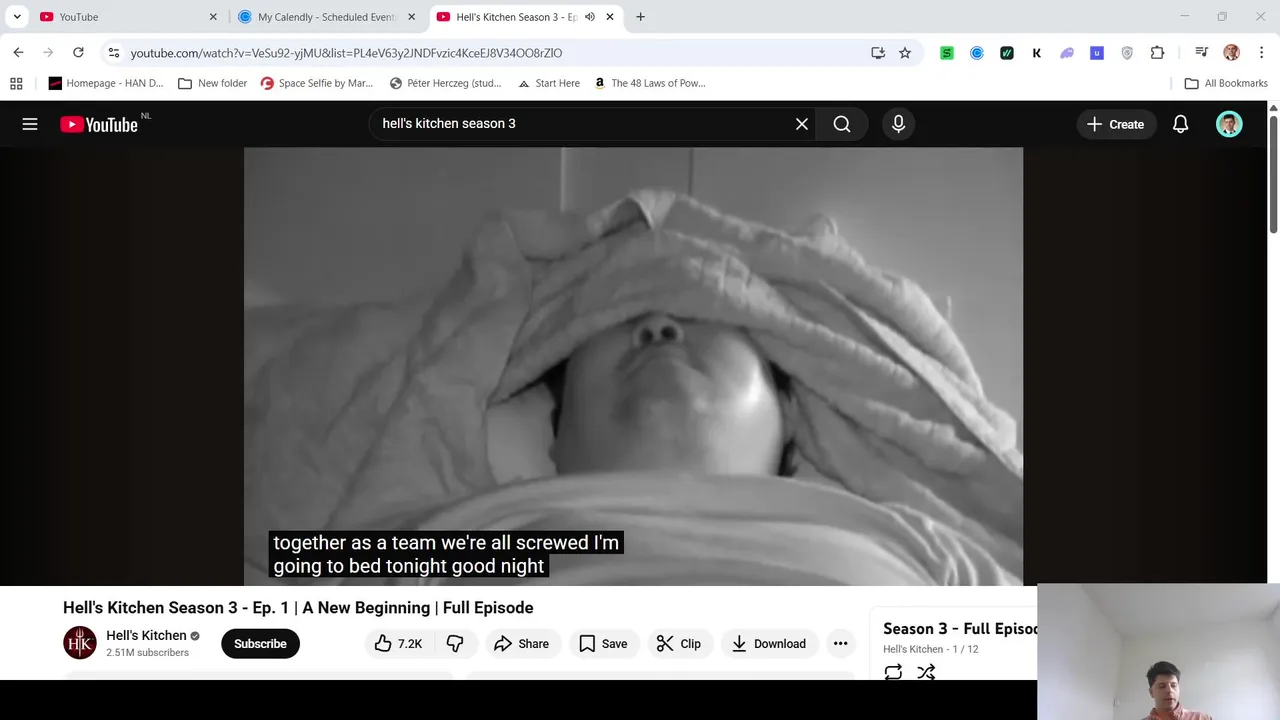
Task: Open Start Here bookmark
Action: (x=549, y=83)
